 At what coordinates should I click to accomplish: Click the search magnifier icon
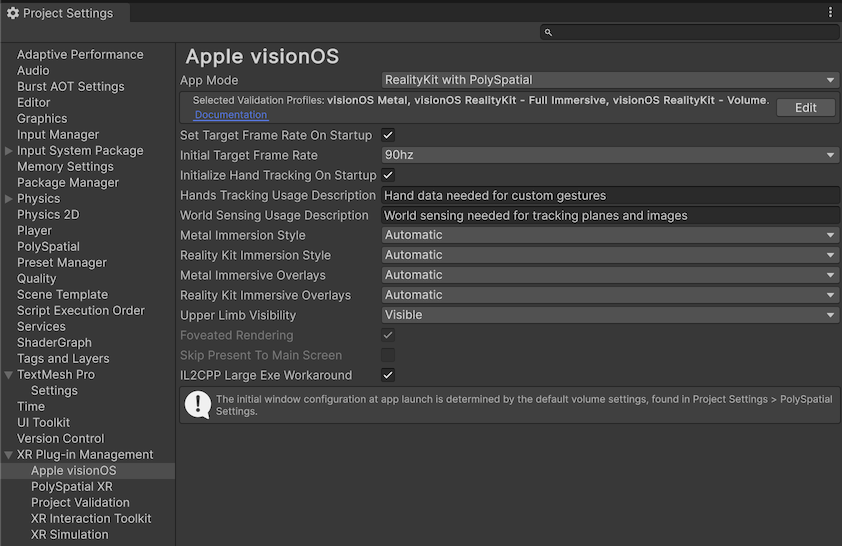point(548,33)
